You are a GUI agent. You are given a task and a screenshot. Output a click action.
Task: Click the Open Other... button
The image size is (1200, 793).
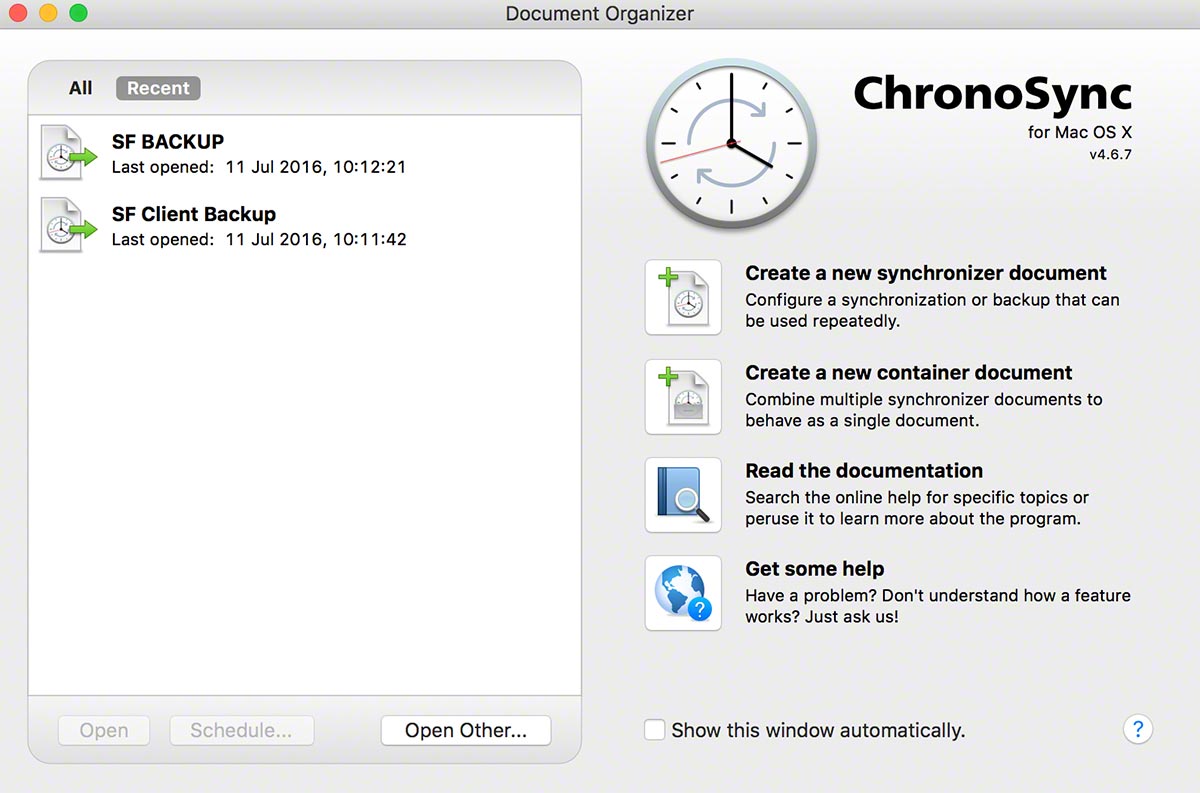pyautogui.click(x=466, y=731)
